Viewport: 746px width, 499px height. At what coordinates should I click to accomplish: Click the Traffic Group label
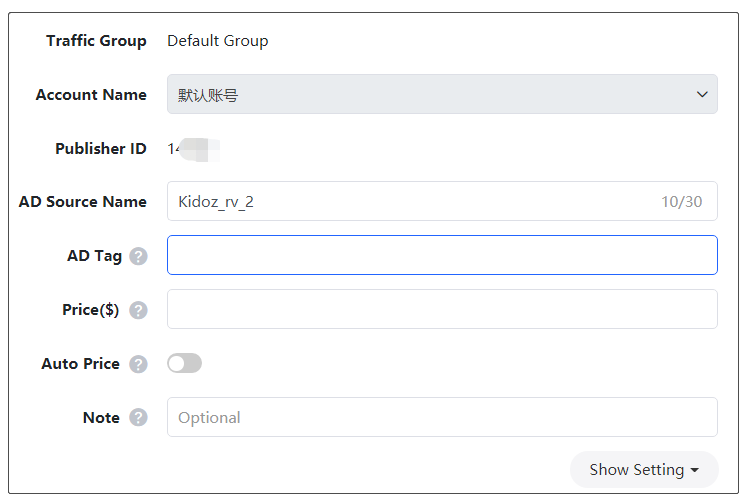point(96,41)
